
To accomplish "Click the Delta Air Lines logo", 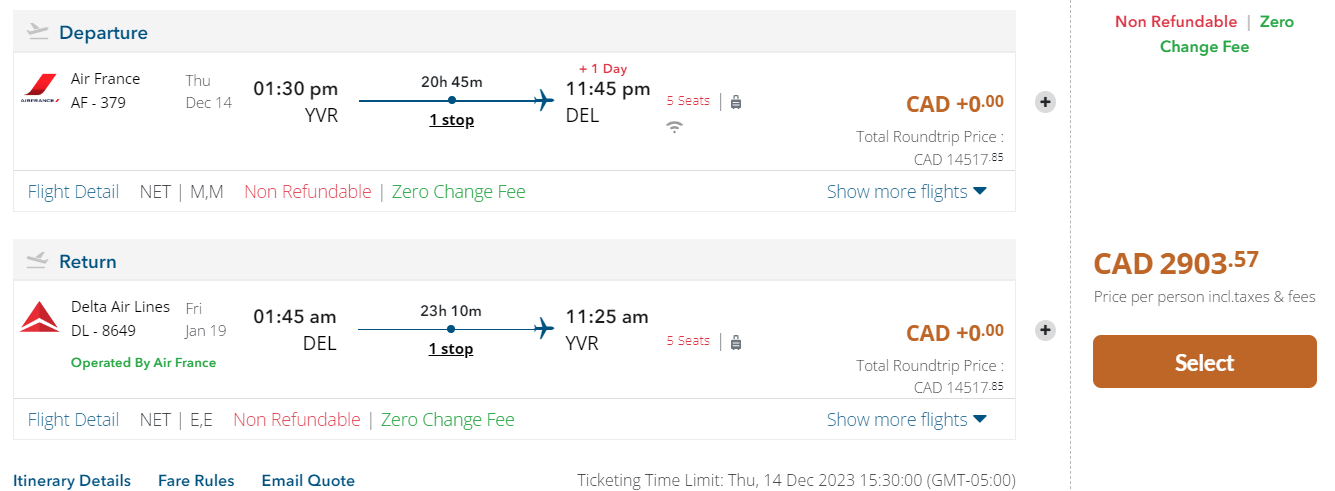I will tap(40, 318).
